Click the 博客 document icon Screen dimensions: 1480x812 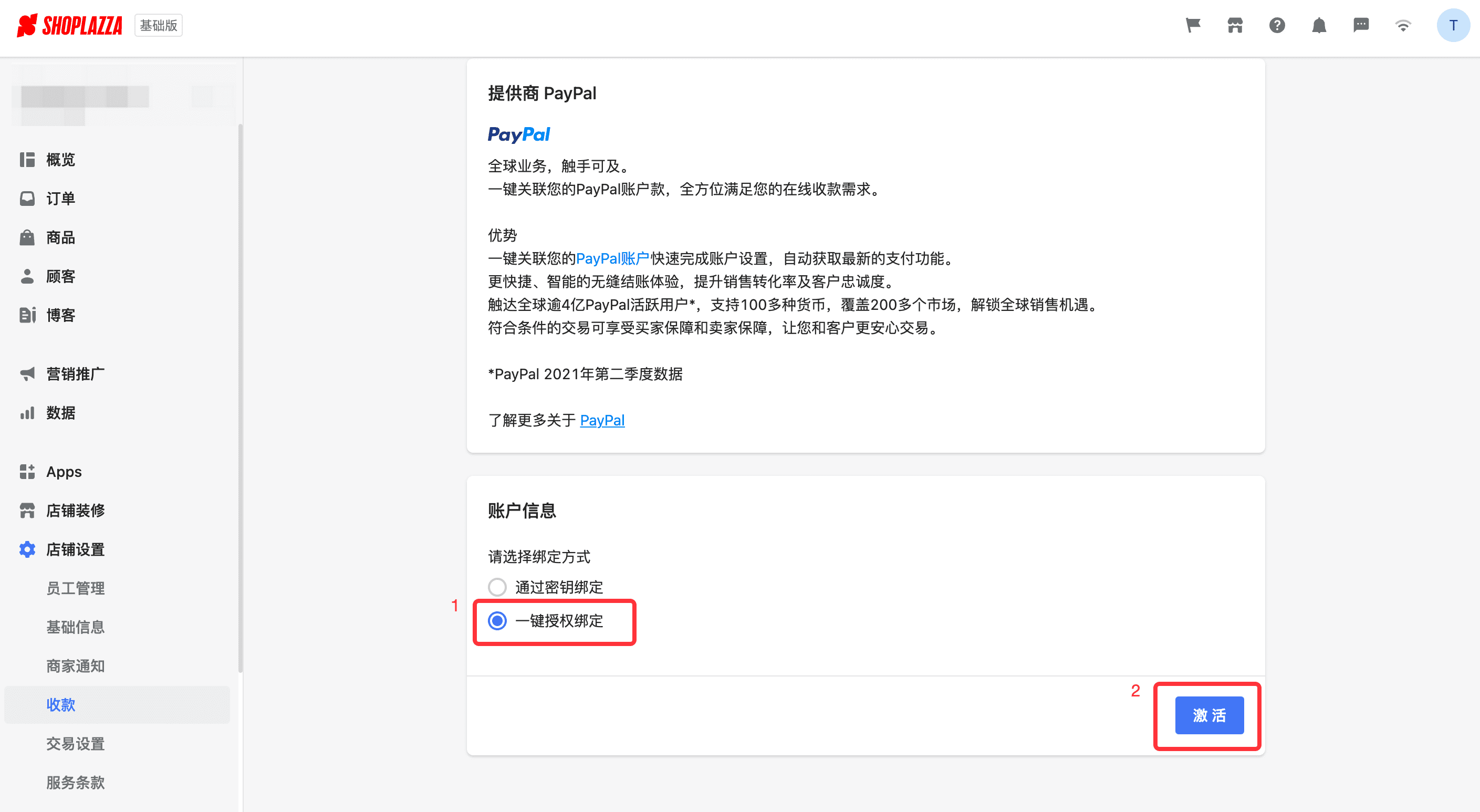click(x=27, y=315)
